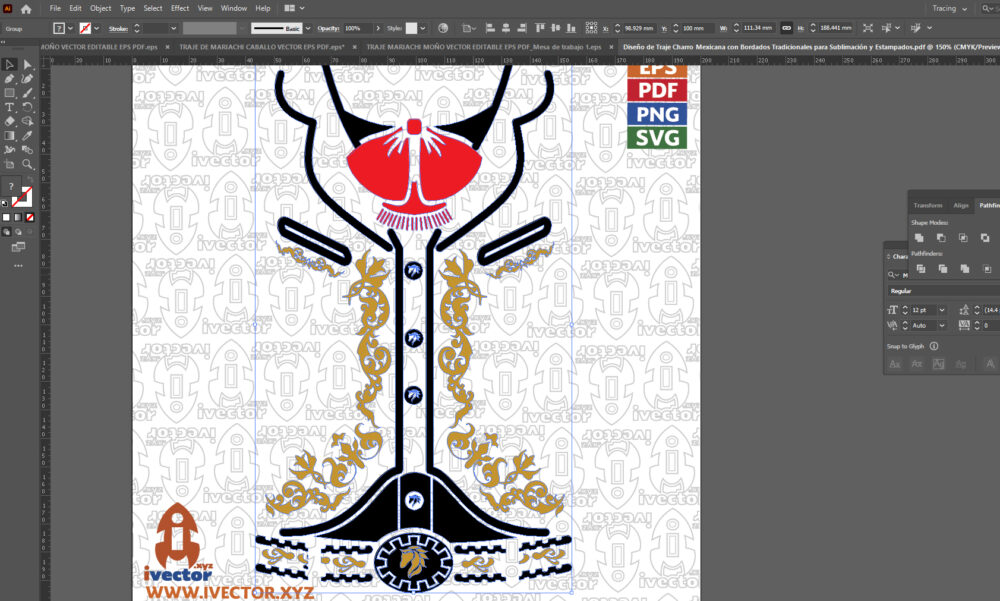The width and height of the screenshot is (1000, 601).
Task: Switch to TRAJE DE MARIACHI CABALLO document tab
Action: pos(261,47)
